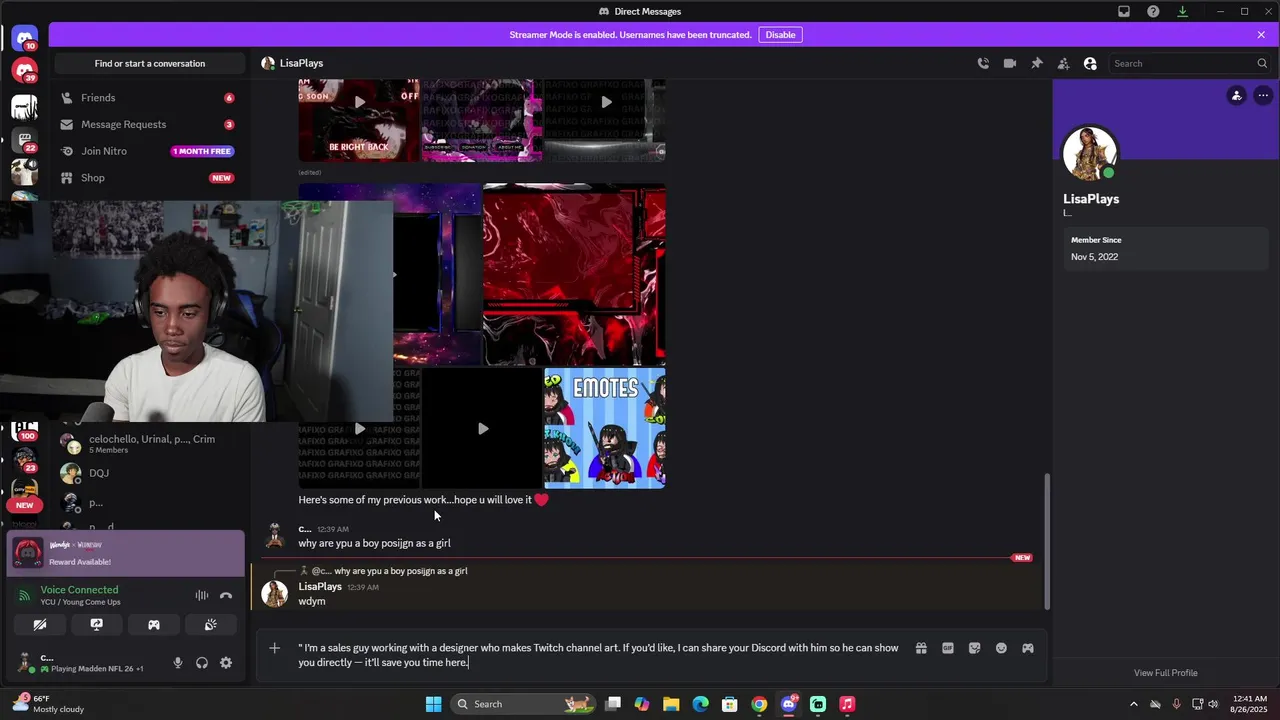This screenshot has width=1280, height=720.
Task: Toggle noise suppression icon
Action: [x=202, y=596]
